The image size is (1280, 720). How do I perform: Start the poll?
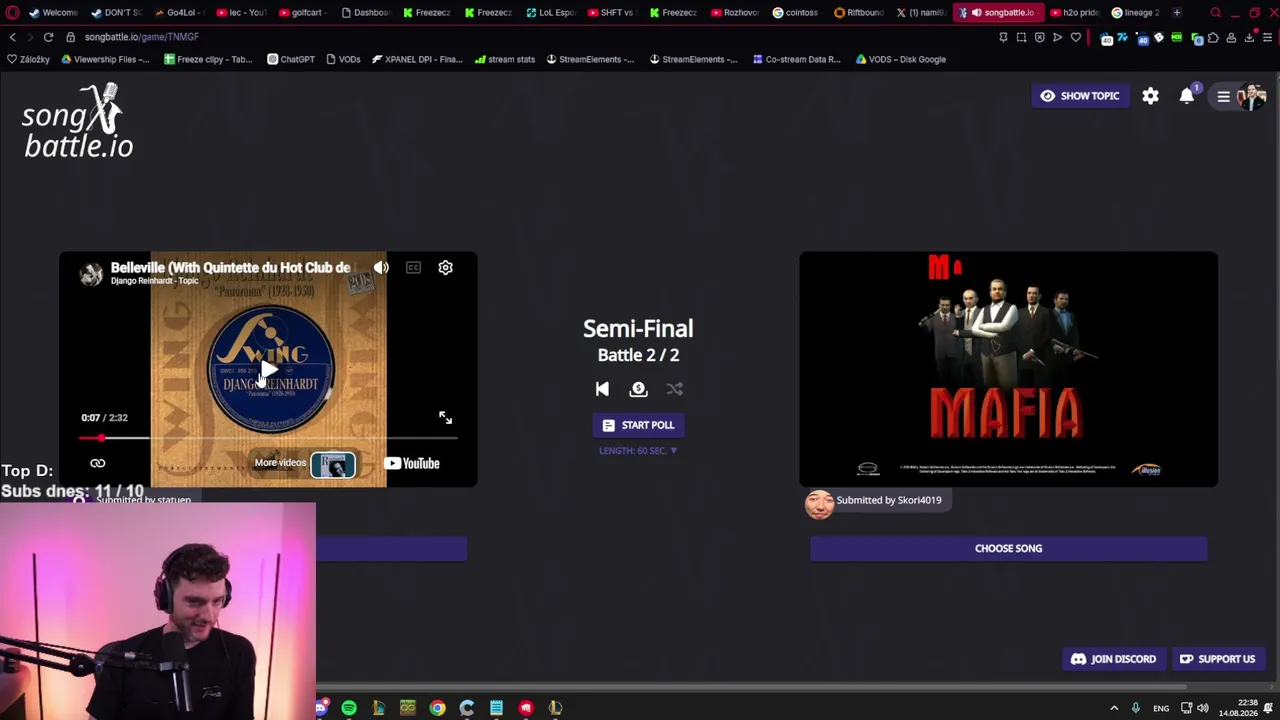click(638, 425)
